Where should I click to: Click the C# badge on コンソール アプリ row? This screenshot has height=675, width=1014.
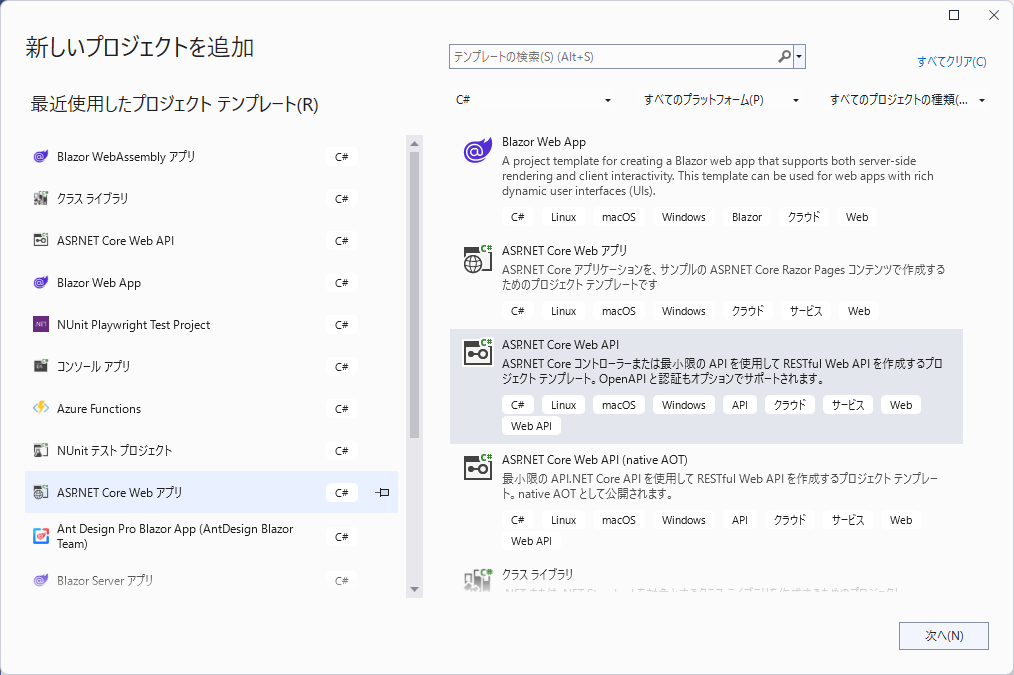(x=341, y=367)
